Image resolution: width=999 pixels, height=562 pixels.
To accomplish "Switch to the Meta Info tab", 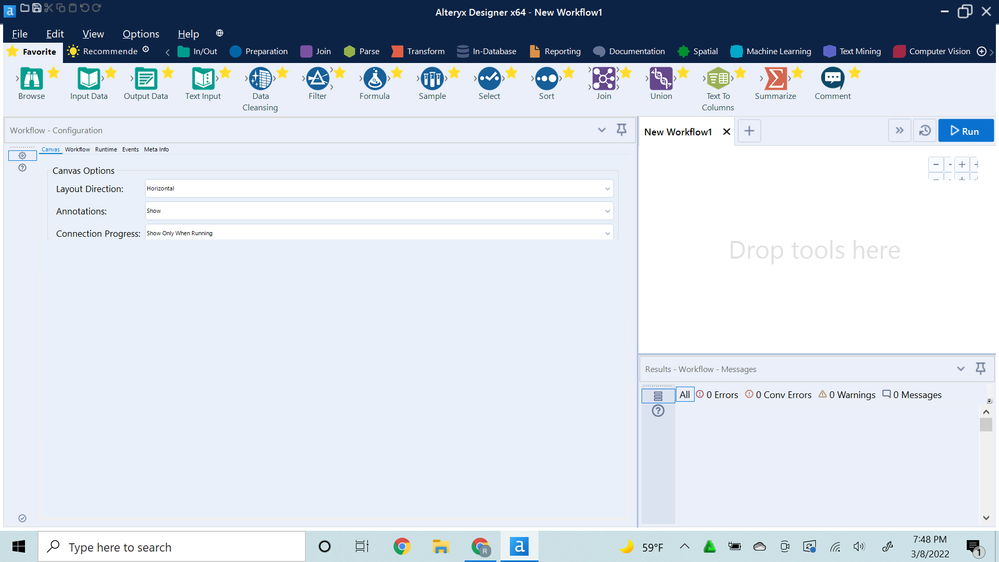I will (156, 149).
